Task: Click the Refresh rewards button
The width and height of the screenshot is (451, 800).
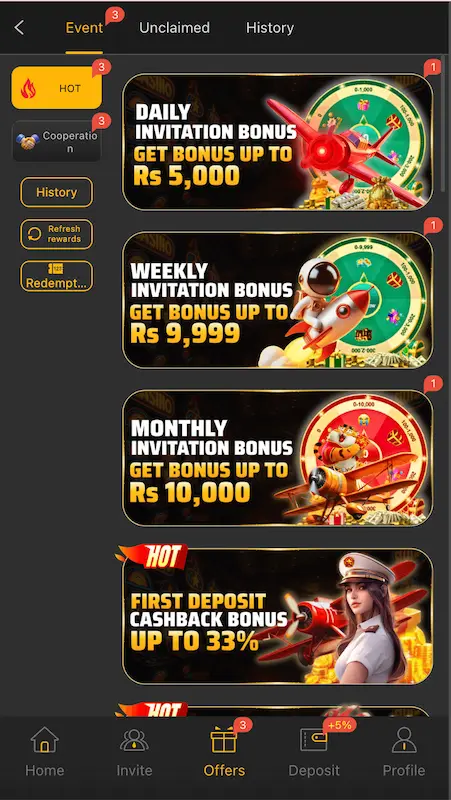Action: (x=57, y=234)
